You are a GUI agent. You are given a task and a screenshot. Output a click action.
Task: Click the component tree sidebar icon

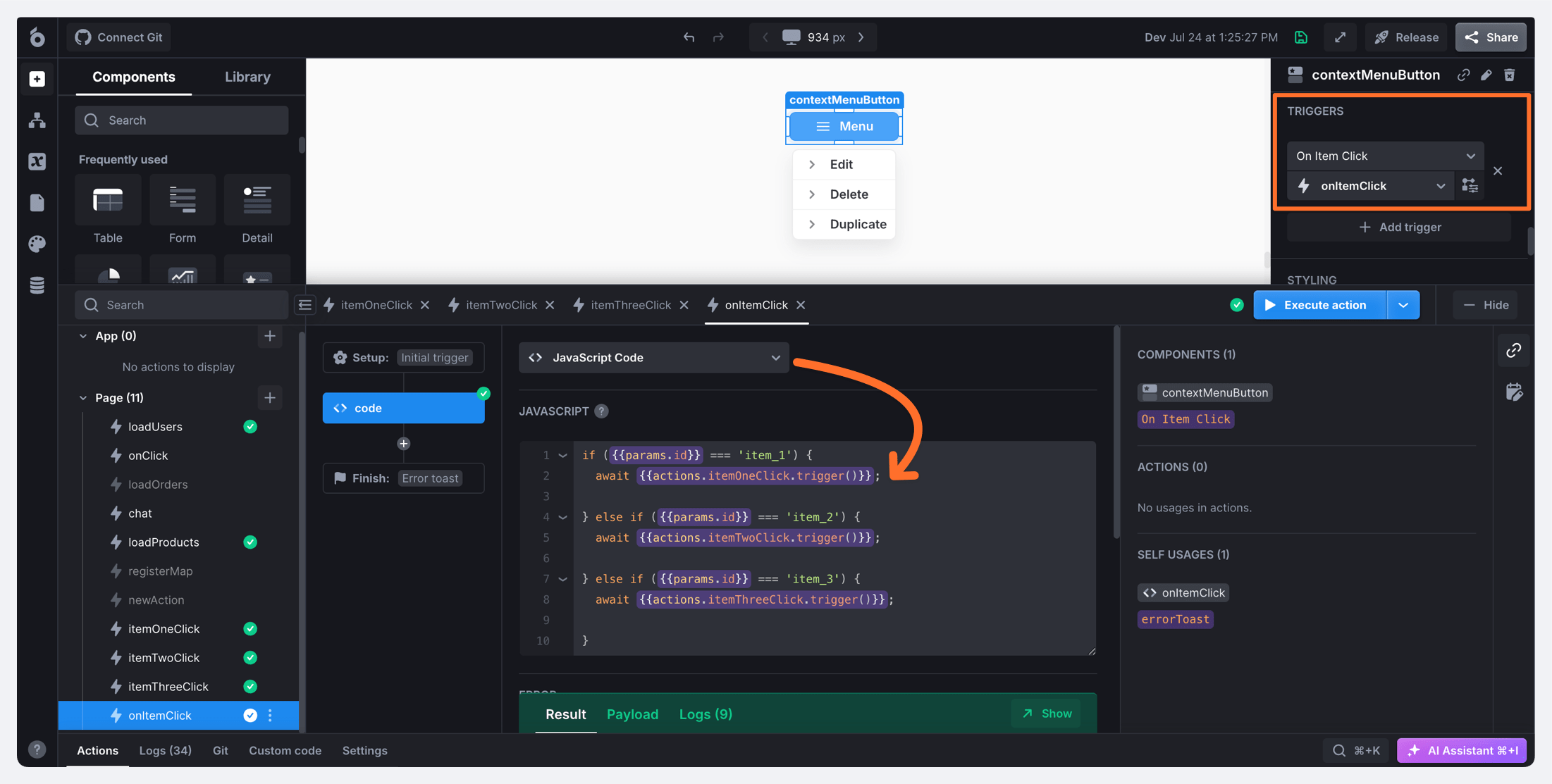click(37, 120)
